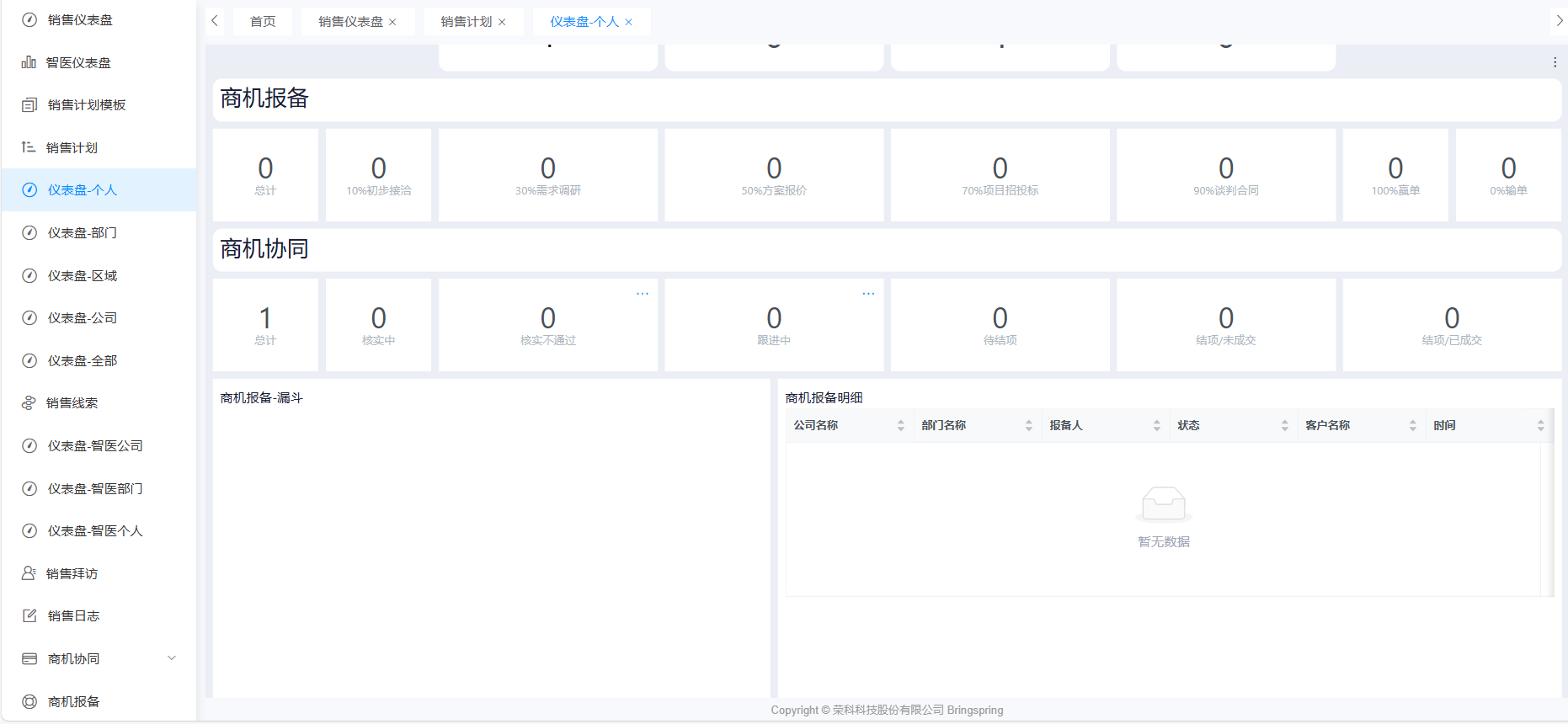
Task: Open ellipsis menu on 核实不通过 card
Action: (643, 294)
